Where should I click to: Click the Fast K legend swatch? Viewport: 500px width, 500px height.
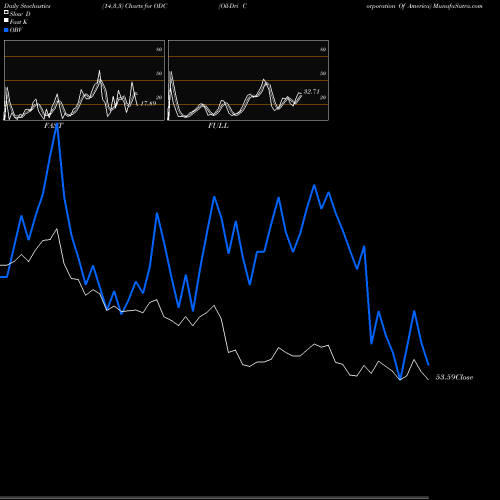pyautogui.click(x=6, y=21)
